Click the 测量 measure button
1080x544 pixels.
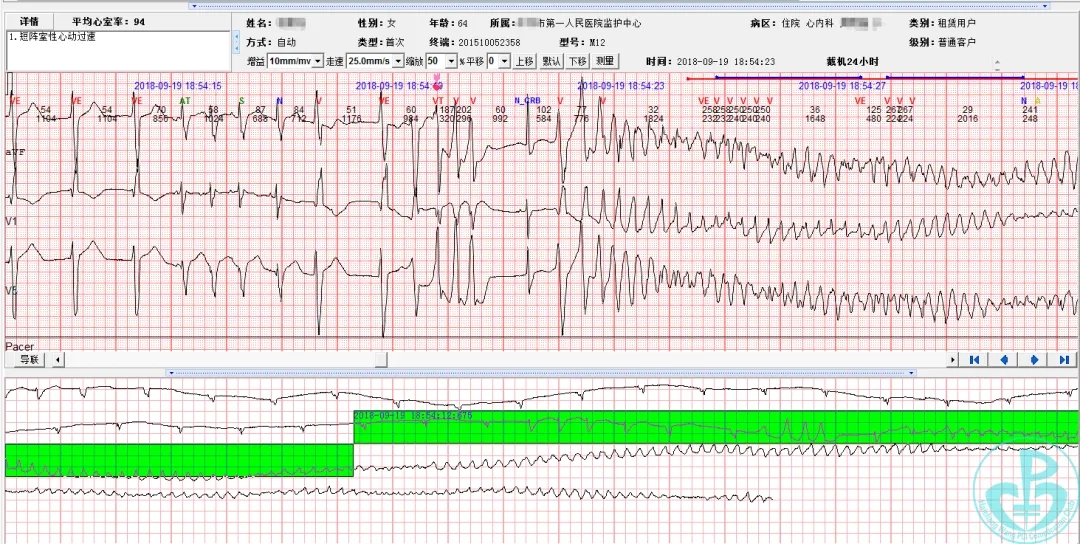[605, 61]
